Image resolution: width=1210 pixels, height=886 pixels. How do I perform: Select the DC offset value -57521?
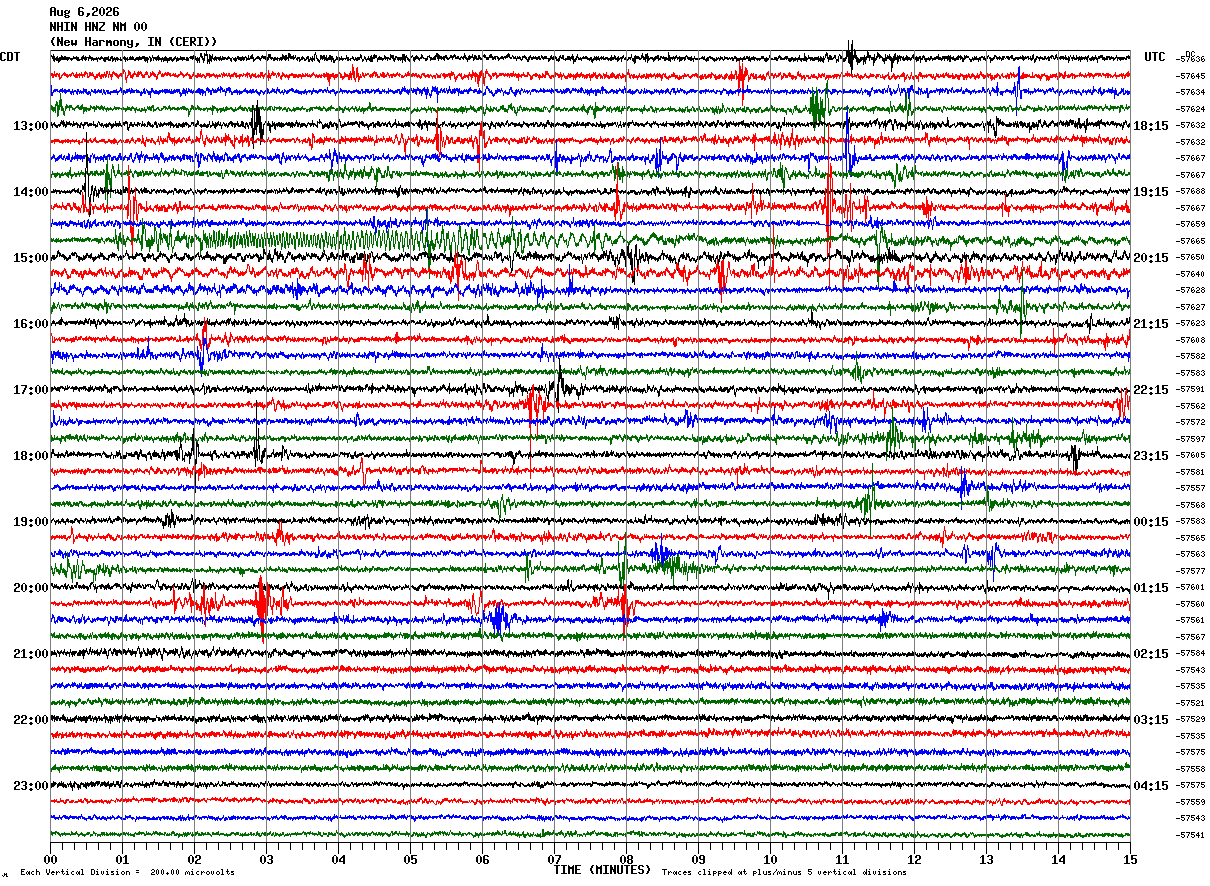pos(1191,703)
